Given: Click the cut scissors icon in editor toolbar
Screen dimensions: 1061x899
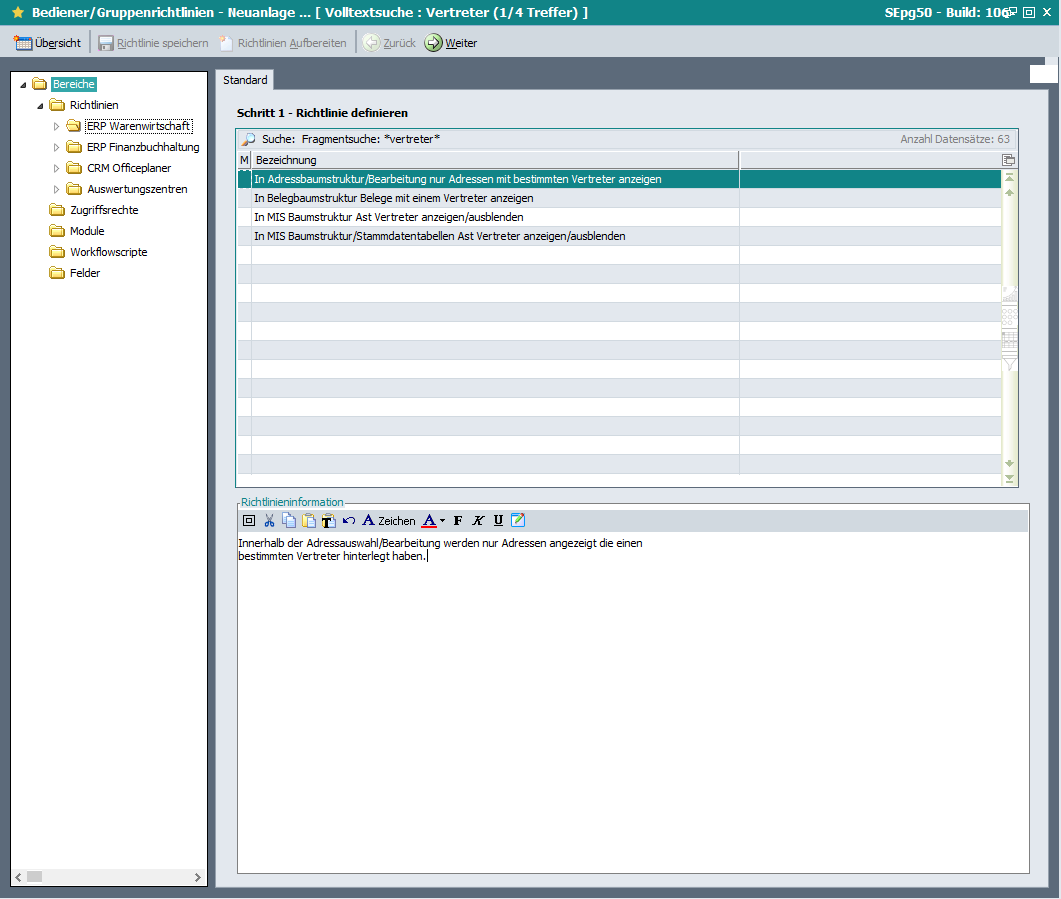Looking at the screenshot, I should pos(269,520).
